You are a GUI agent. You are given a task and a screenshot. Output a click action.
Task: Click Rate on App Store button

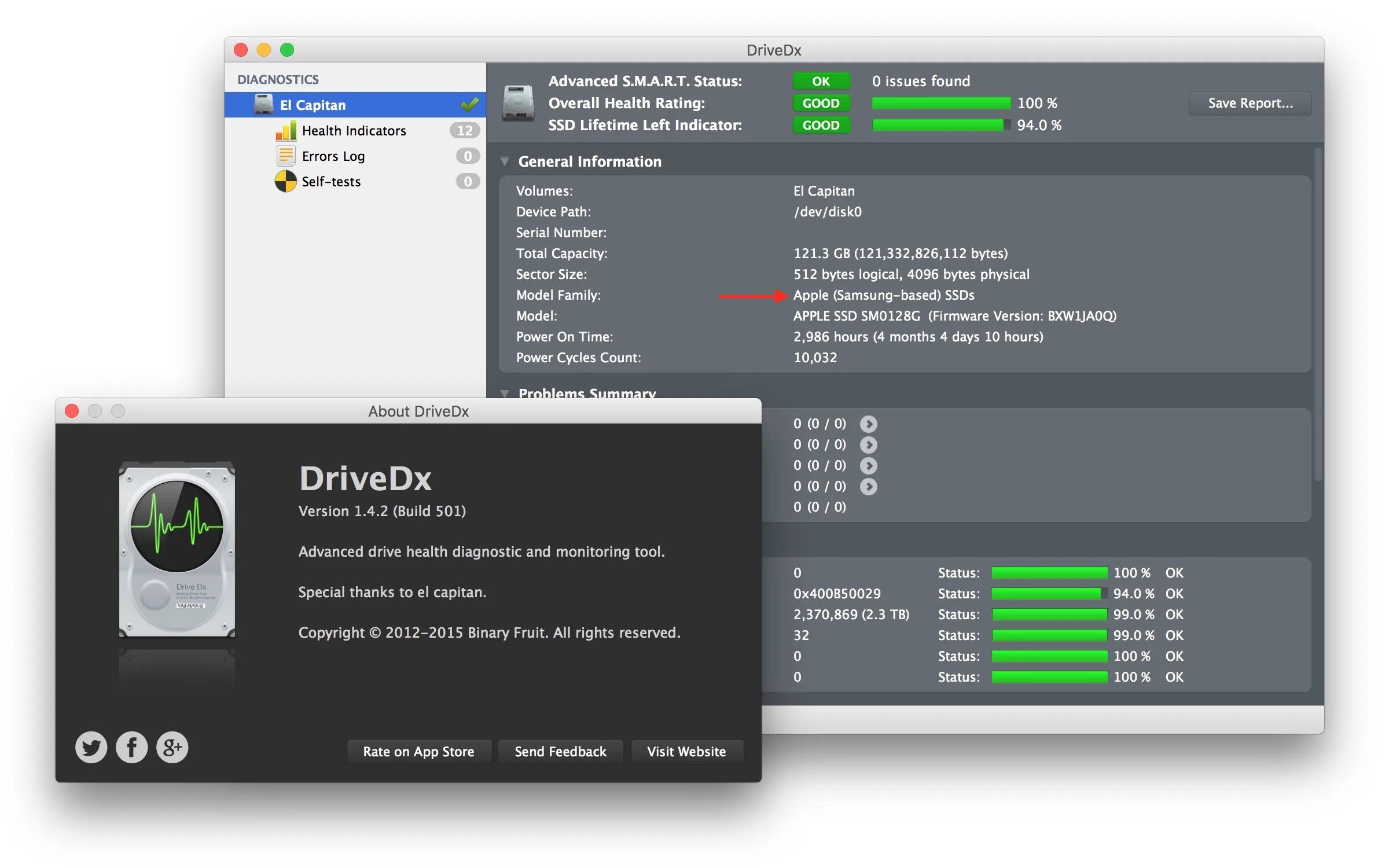click(x=418, y=752)
